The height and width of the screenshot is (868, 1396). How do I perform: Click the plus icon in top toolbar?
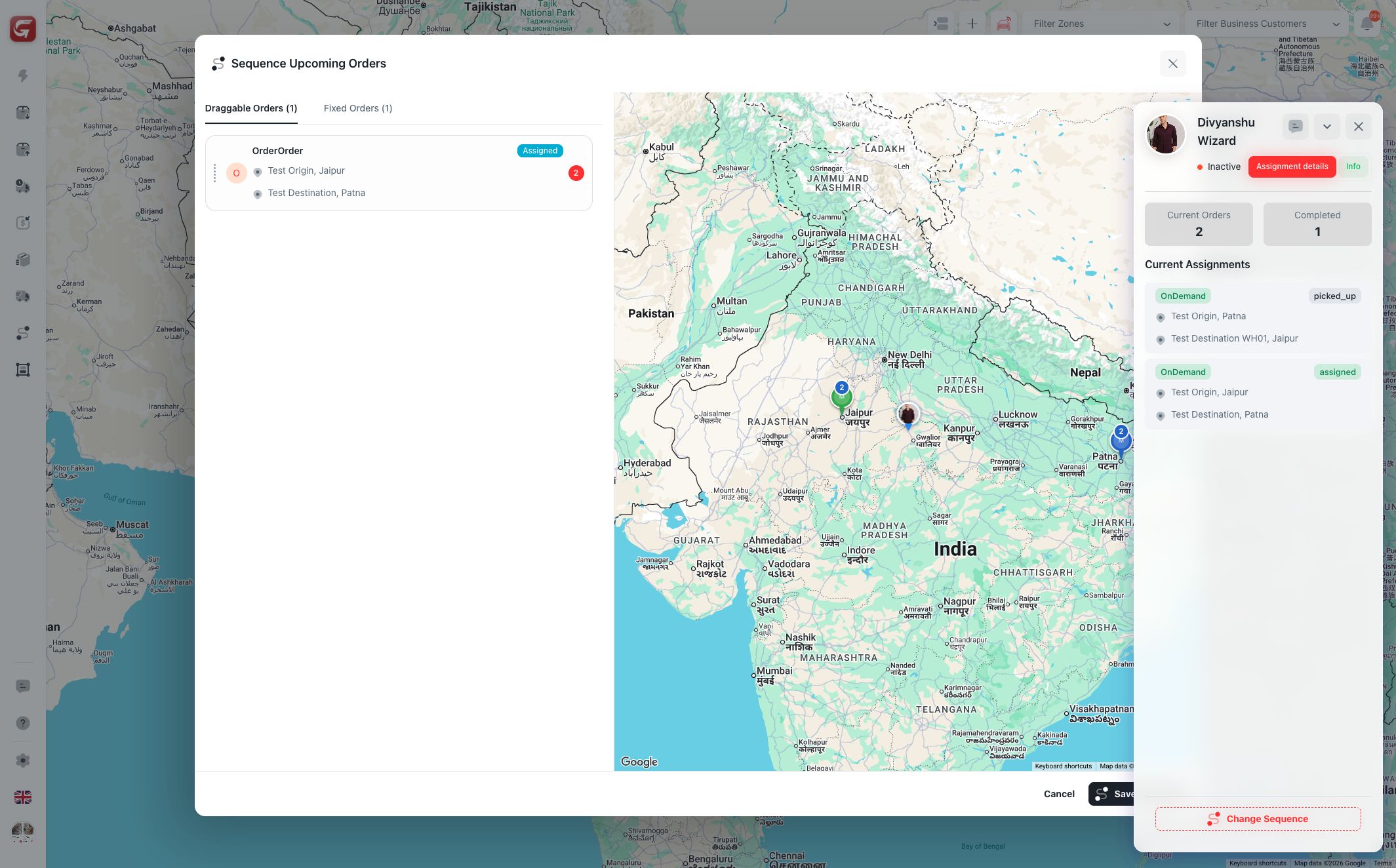click(x=972, y=24)
